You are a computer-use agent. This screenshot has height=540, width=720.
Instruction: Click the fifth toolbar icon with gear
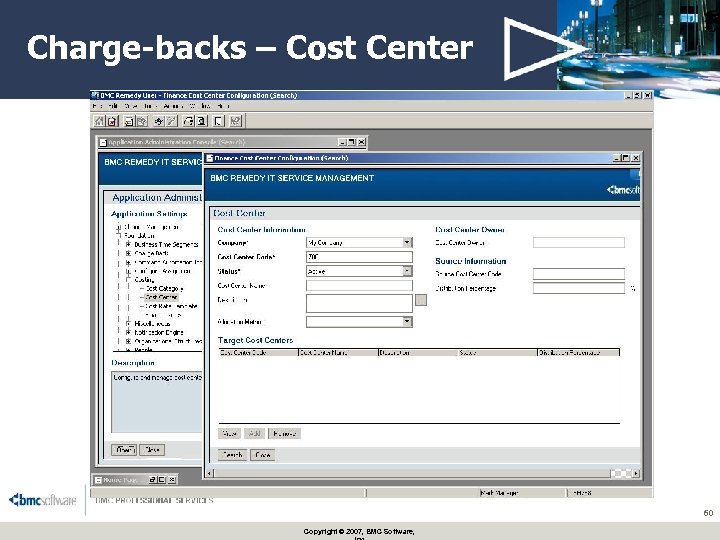(x=159, y=121)
